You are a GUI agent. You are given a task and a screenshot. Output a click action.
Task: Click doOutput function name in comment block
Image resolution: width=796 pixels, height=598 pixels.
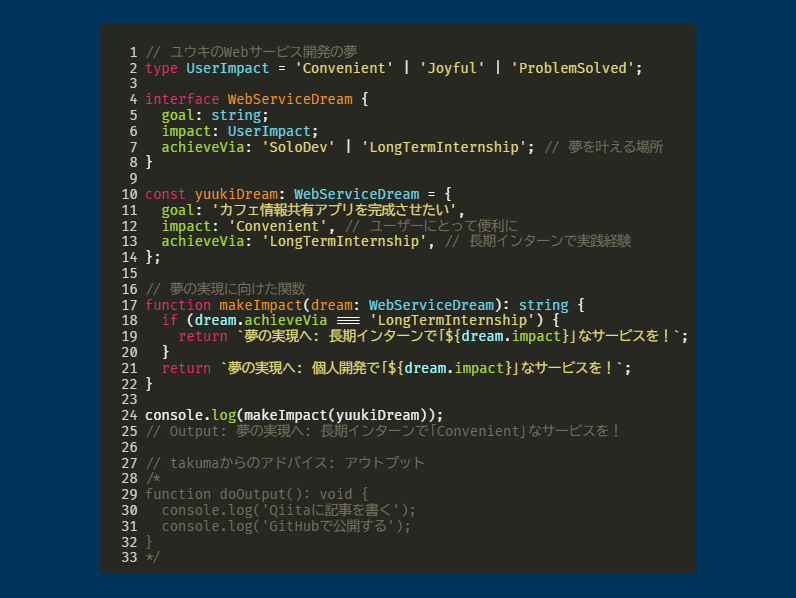click(x=256, y=494)
